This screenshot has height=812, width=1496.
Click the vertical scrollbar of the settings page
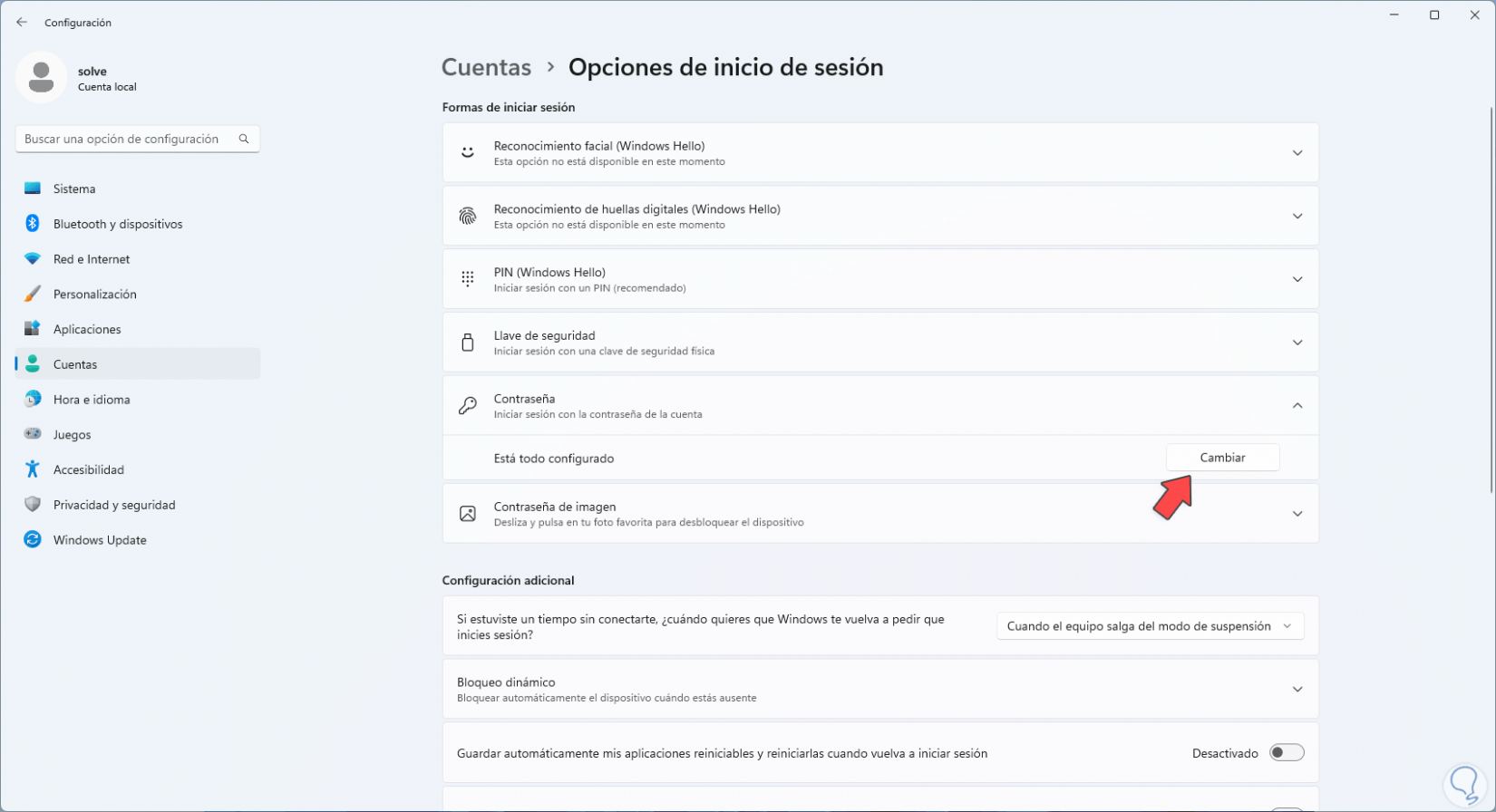[1491, 299]
